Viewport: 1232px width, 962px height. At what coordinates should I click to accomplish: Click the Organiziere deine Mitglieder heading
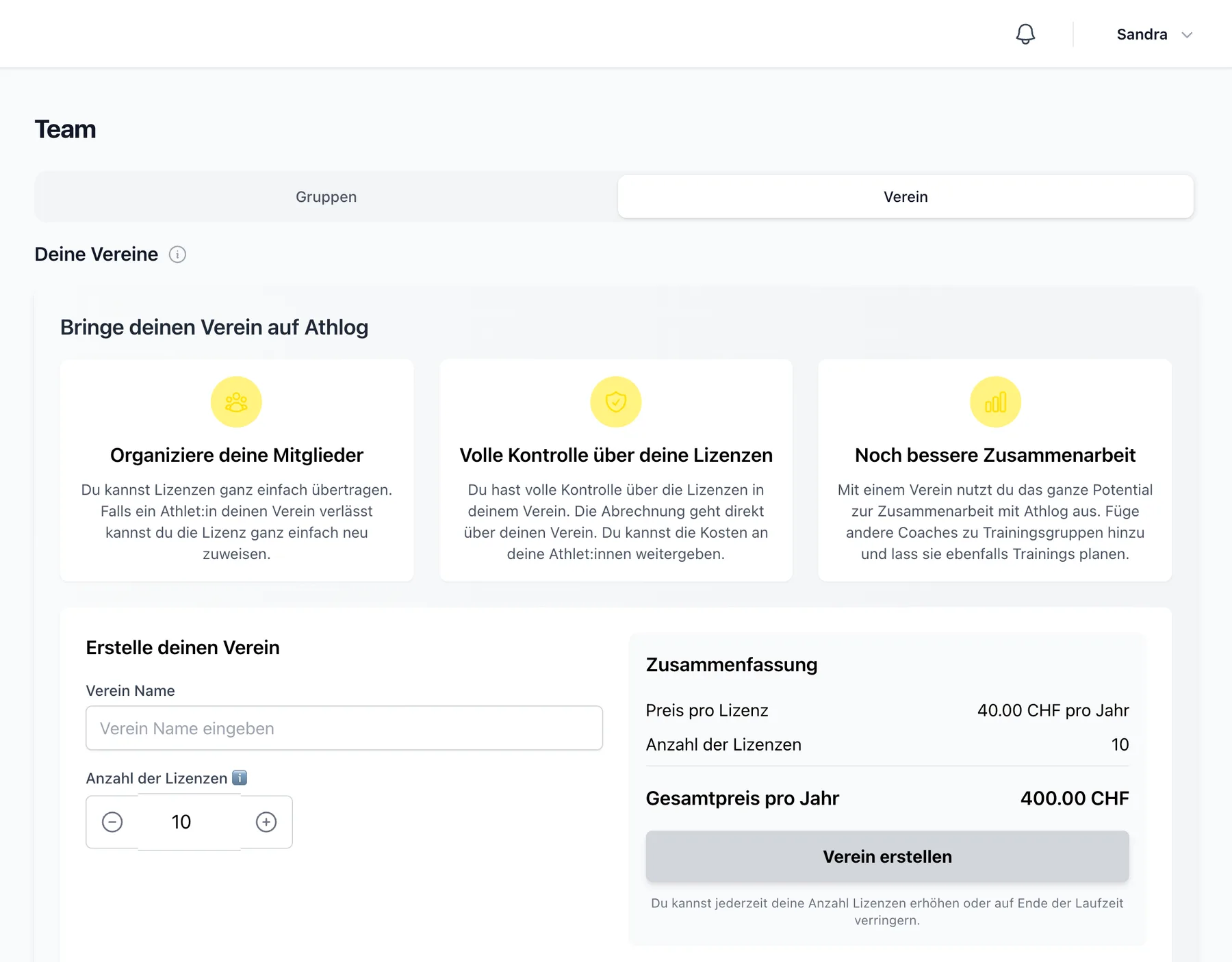(237, 455)
